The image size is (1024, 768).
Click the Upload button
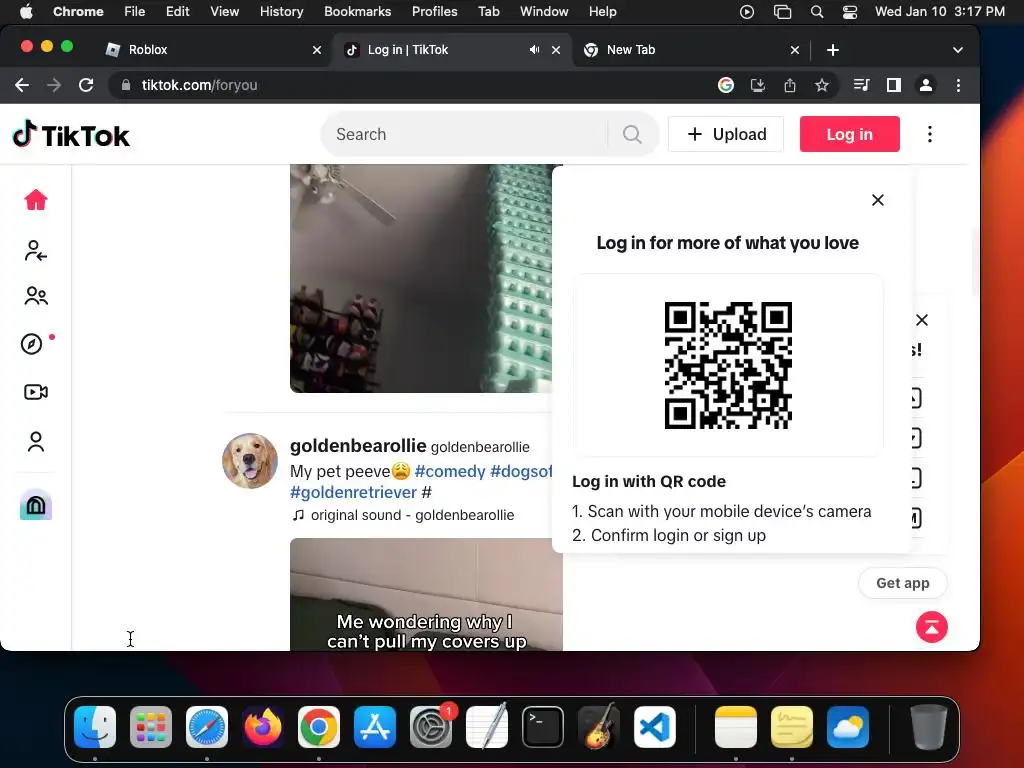click(x=726, y=134)
